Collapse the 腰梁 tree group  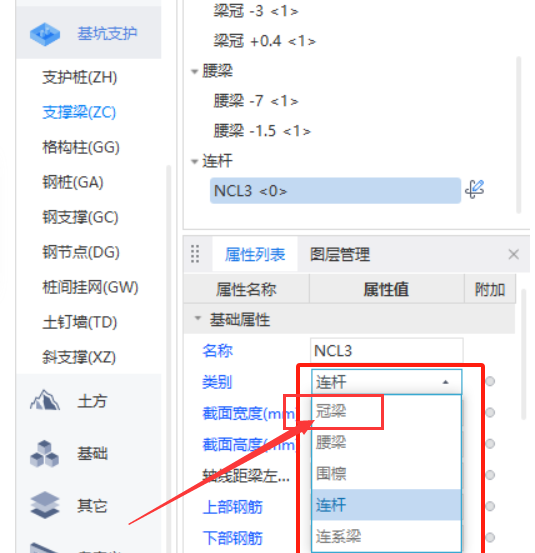[x=194, y=72]
